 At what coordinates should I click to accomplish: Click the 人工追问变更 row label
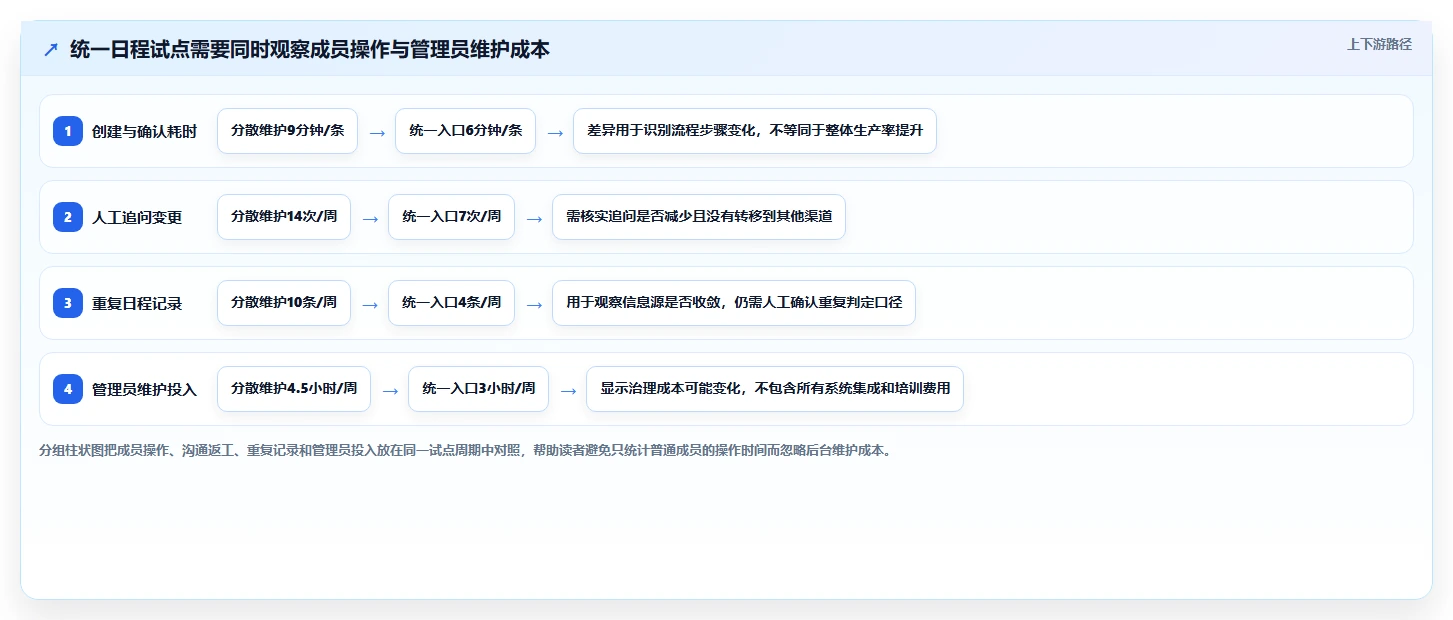coord(137,217)
